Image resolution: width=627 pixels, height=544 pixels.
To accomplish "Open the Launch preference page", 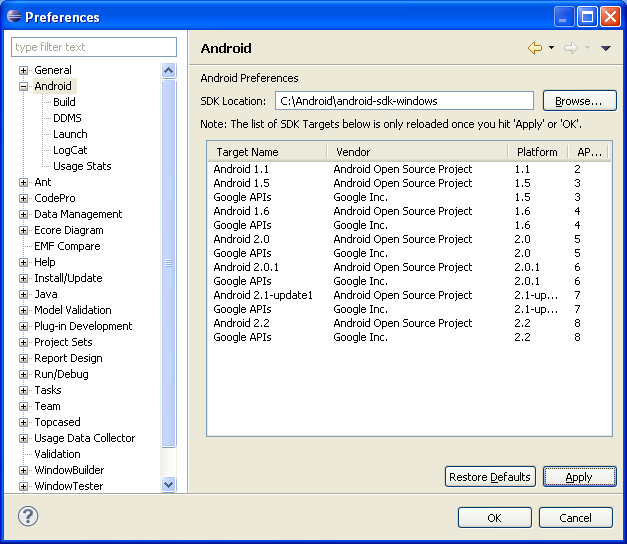I will coord(70,134).
